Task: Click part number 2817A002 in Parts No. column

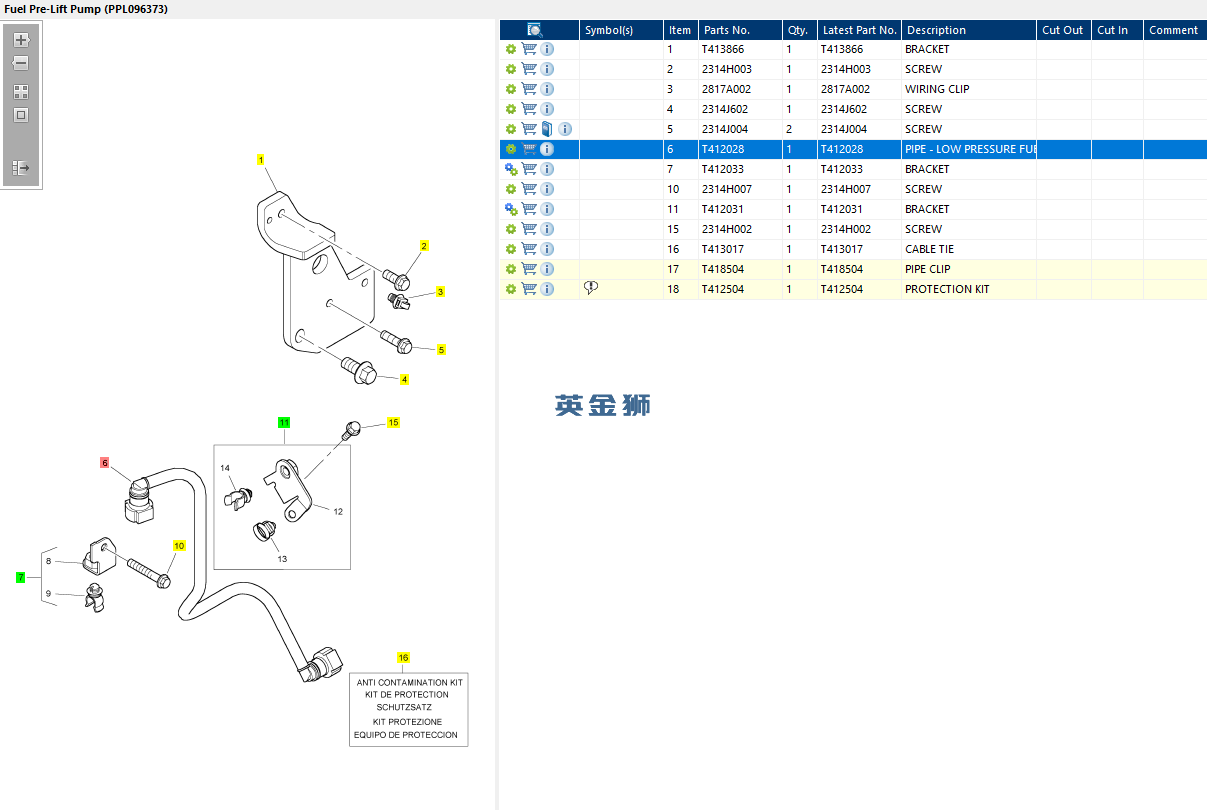Action: [726, 89]
